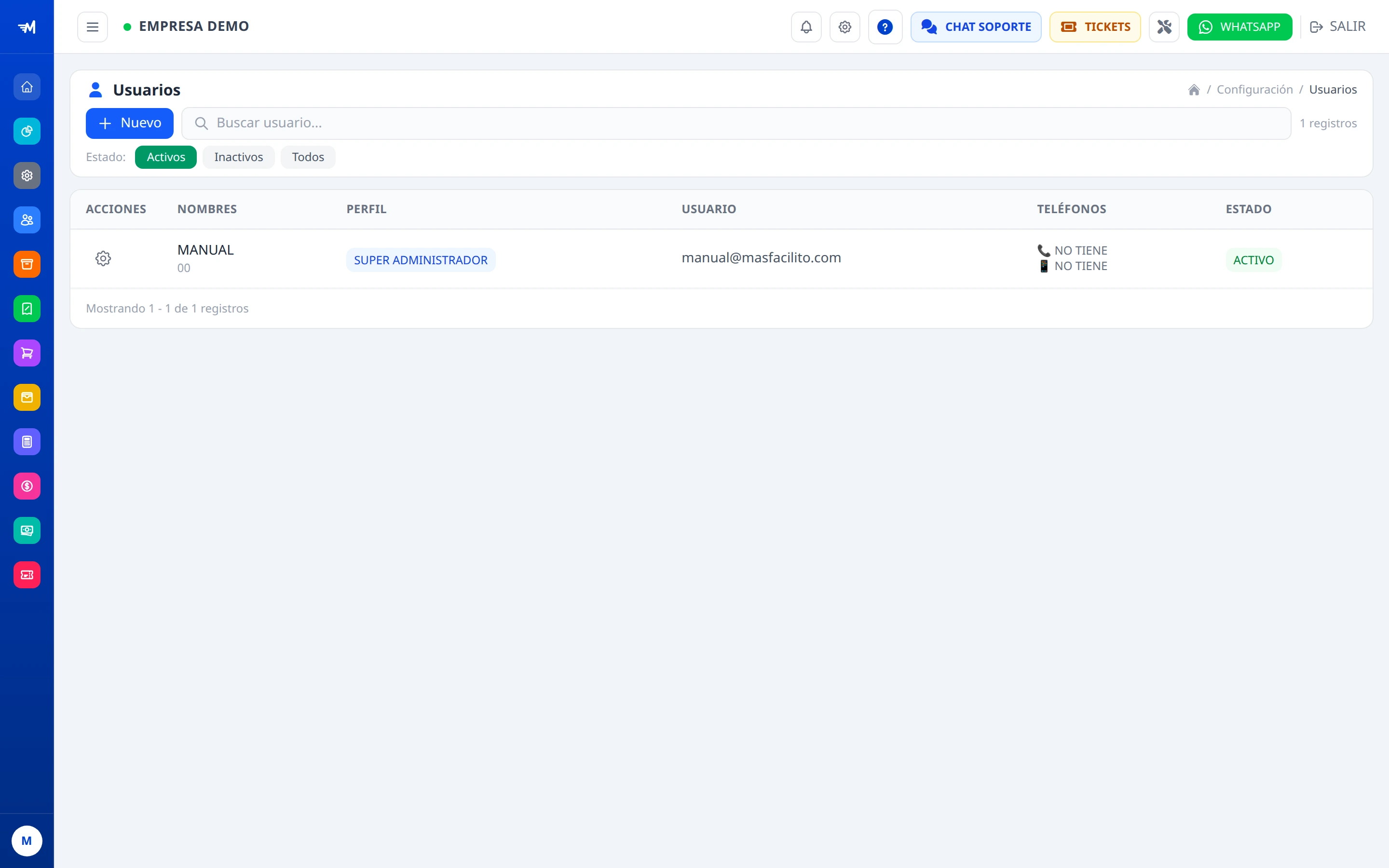This screenshot has height=868, width=1389.
Task: Open the violet calculator icon
Action: [x=27, y=442]
